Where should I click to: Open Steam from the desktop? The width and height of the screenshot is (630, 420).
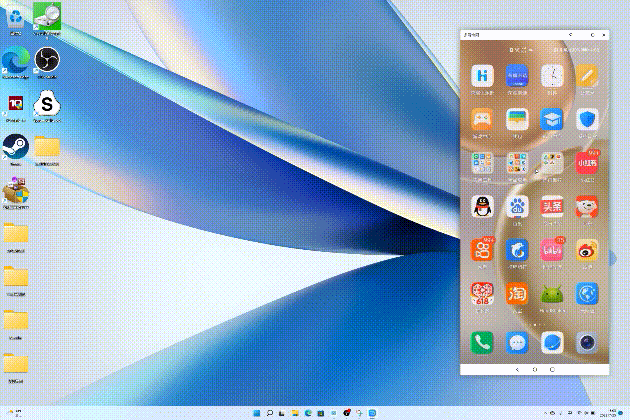pos(15,146)
